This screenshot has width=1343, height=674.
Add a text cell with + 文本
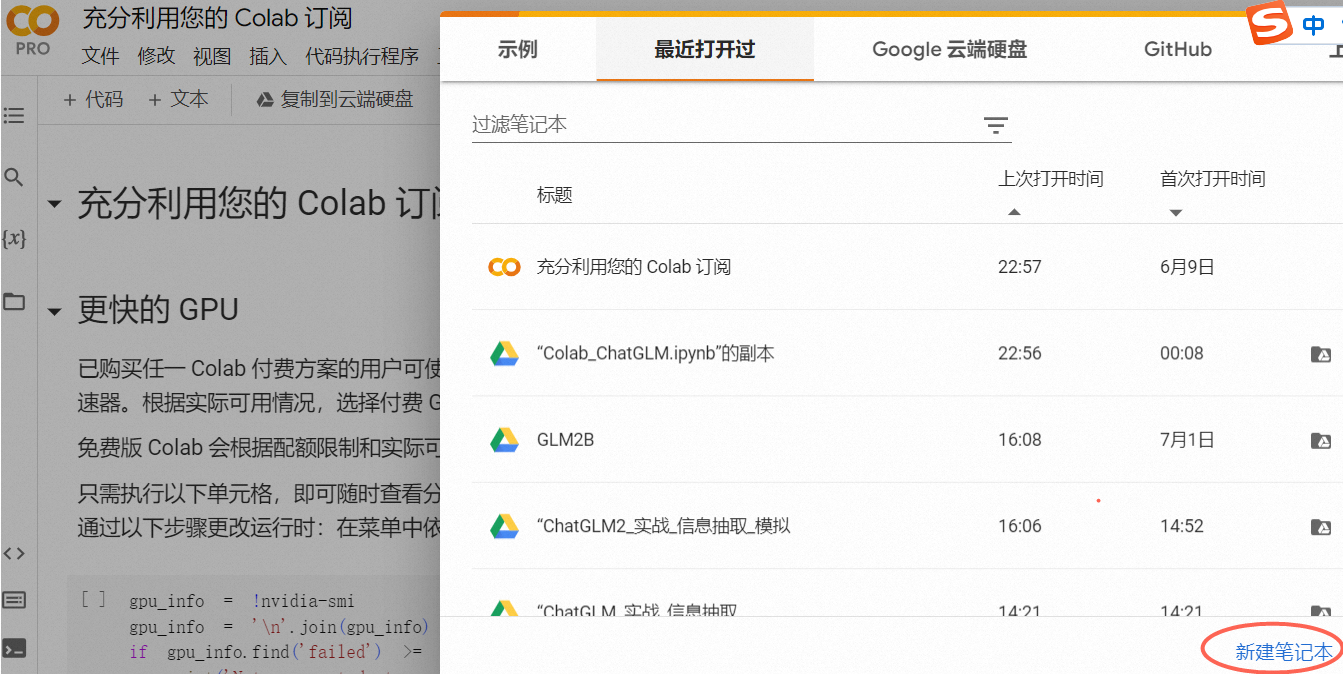[x=179, y=99]
